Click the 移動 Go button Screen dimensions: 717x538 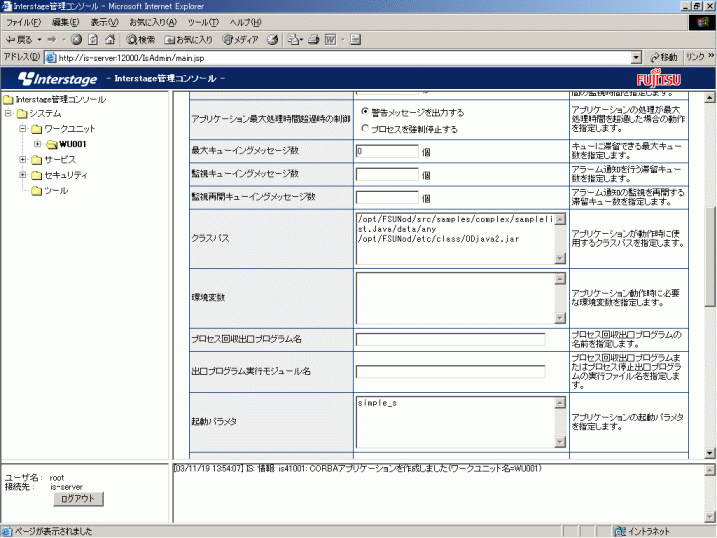(x=663, y=58)
